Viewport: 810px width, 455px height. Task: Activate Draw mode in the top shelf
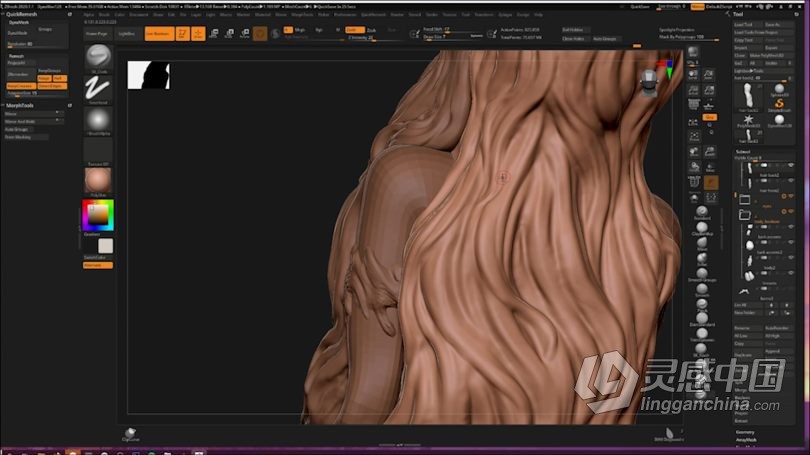tap(198, 34)
